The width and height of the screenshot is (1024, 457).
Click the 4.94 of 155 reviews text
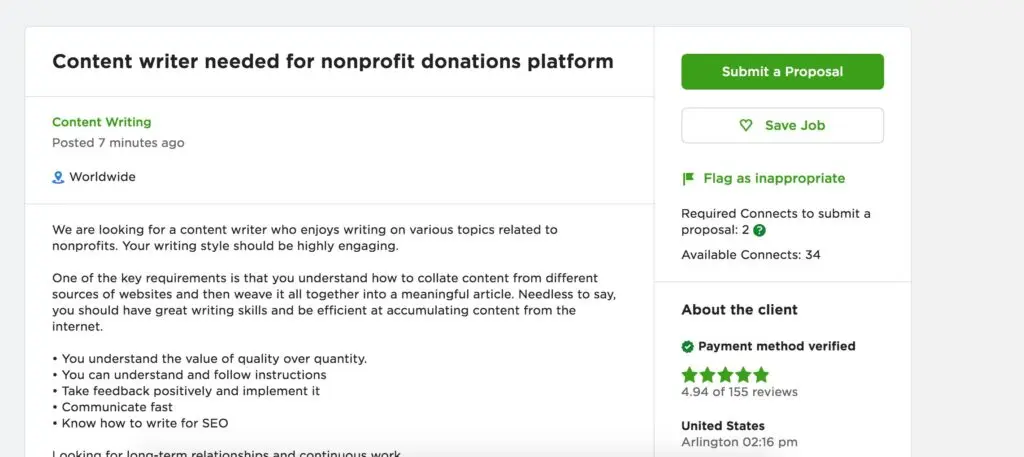739,392
